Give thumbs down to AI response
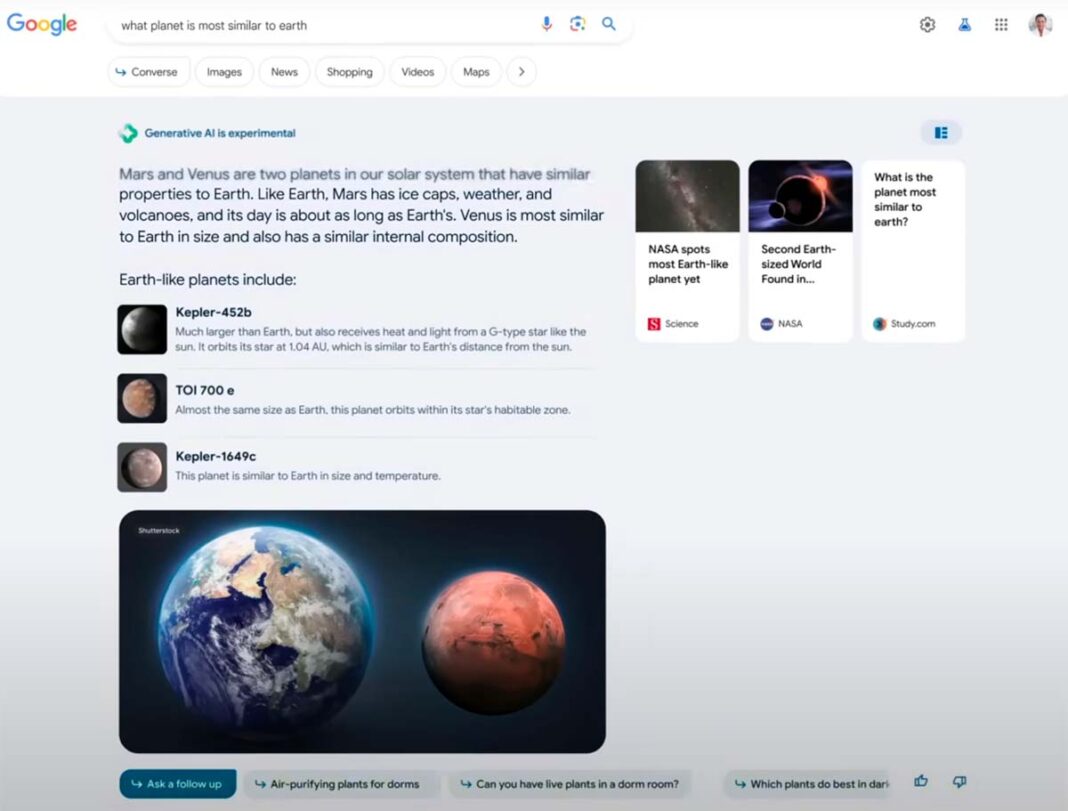1068x811 pixels. tap(959, 782)
